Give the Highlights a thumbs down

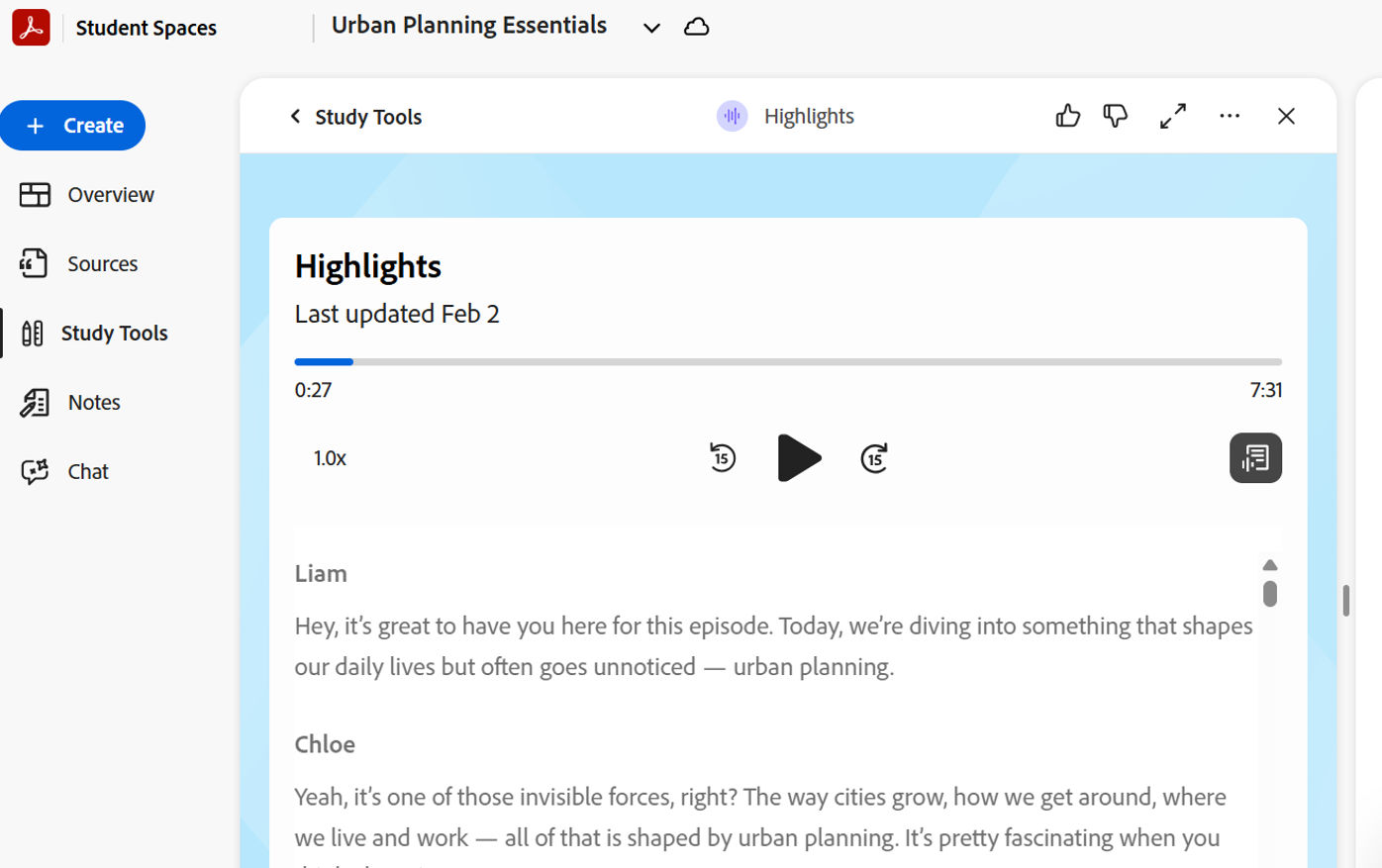click(x=1115, y=116)
